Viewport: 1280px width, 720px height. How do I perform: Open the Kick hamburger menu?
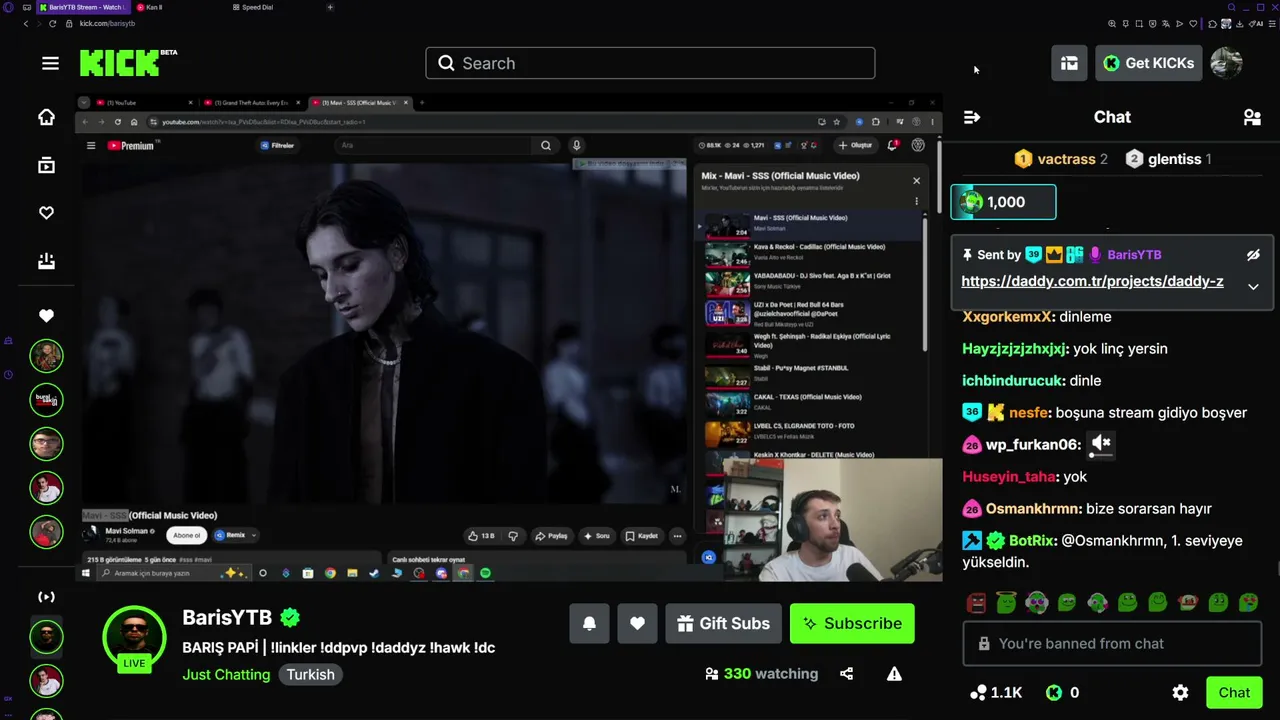tap(50, 63)
